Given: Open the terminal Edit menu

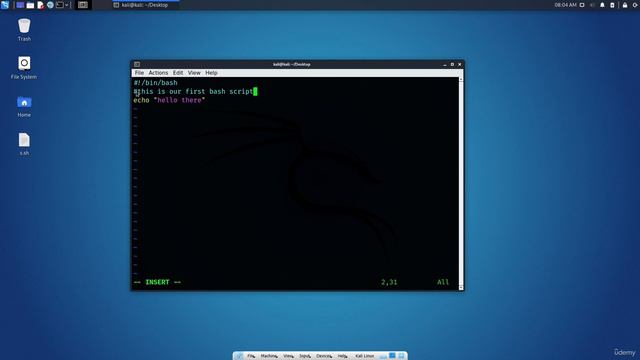Looking at the screenshot, I should coord(178,73).
